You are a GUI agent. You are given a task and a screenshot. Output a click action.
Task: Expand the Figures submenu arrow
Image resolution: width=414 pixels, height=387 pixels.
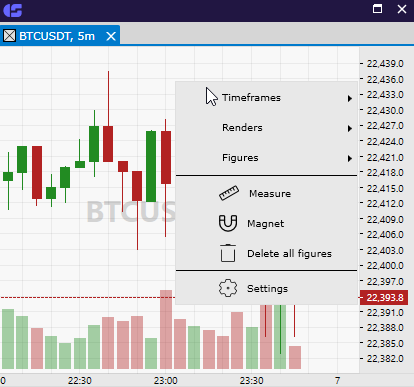click(350, 158)
